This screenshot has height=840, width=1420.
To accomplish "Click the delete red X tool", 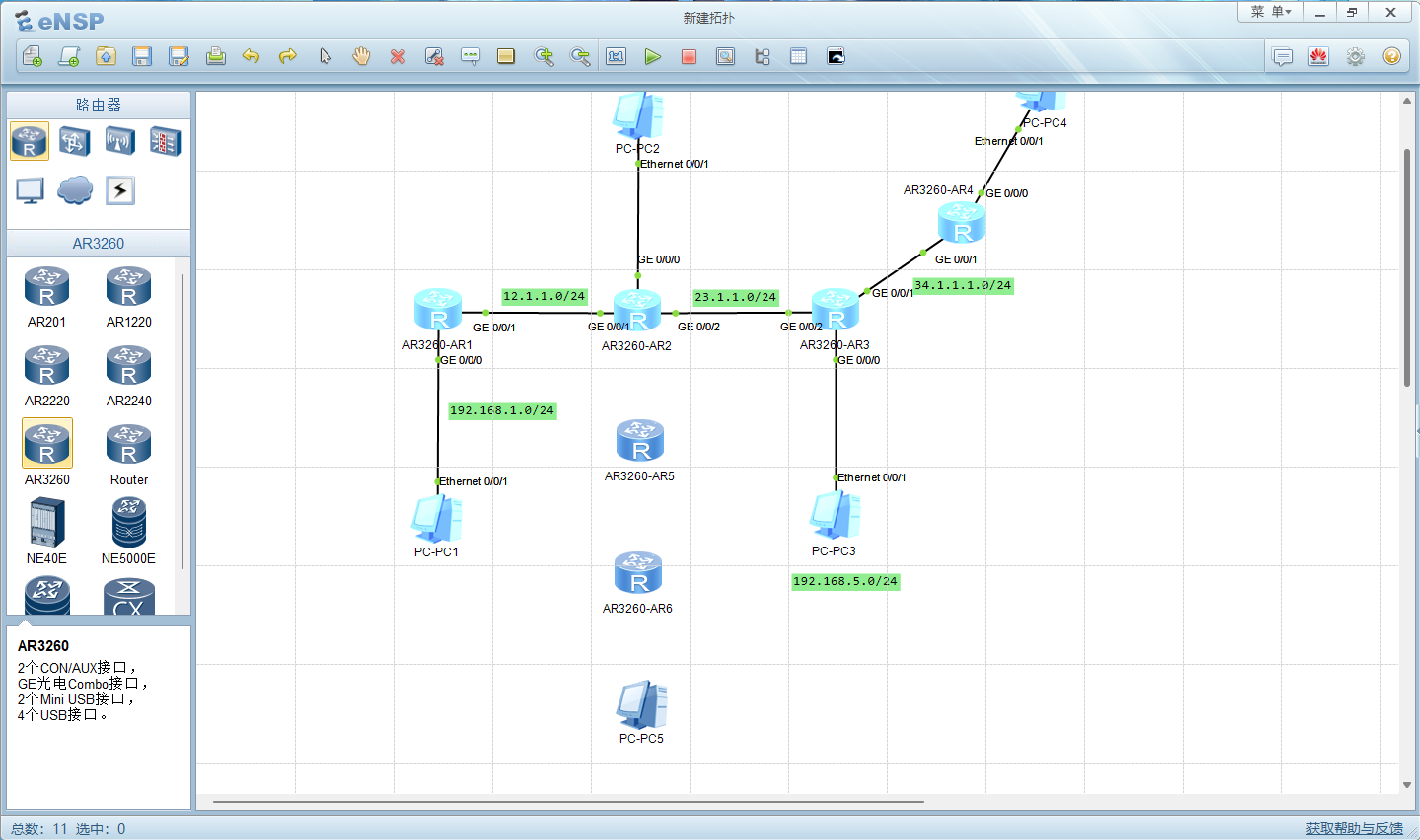I will pos(398,57).
